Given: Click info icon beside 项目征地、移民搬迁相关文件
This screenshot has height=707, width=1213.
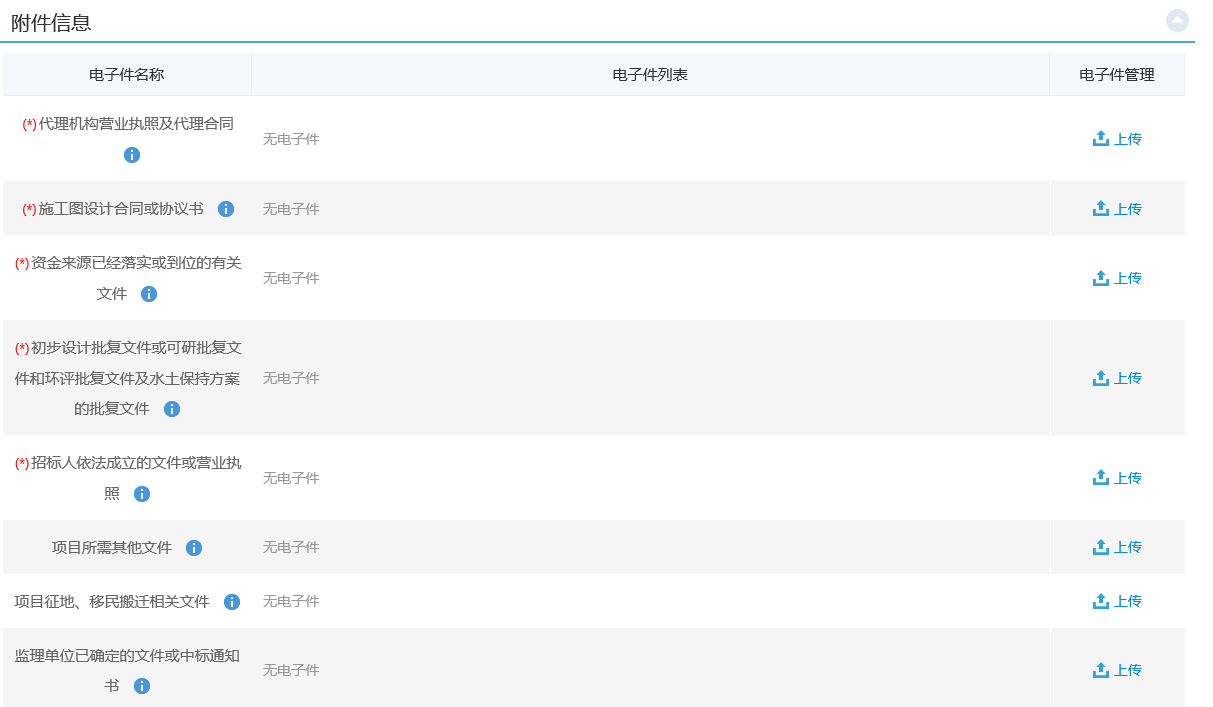Looking at the screenshot, I should pyautogui.click(x=232, y=602).
